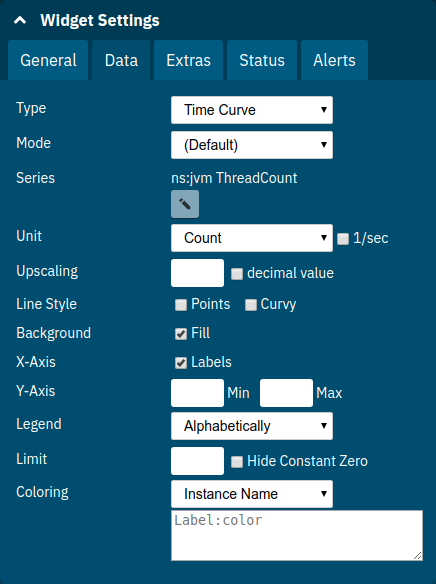The width and height of the screenshot is (436, 584).
Task: Select the Extras tab
Action: 188,60
